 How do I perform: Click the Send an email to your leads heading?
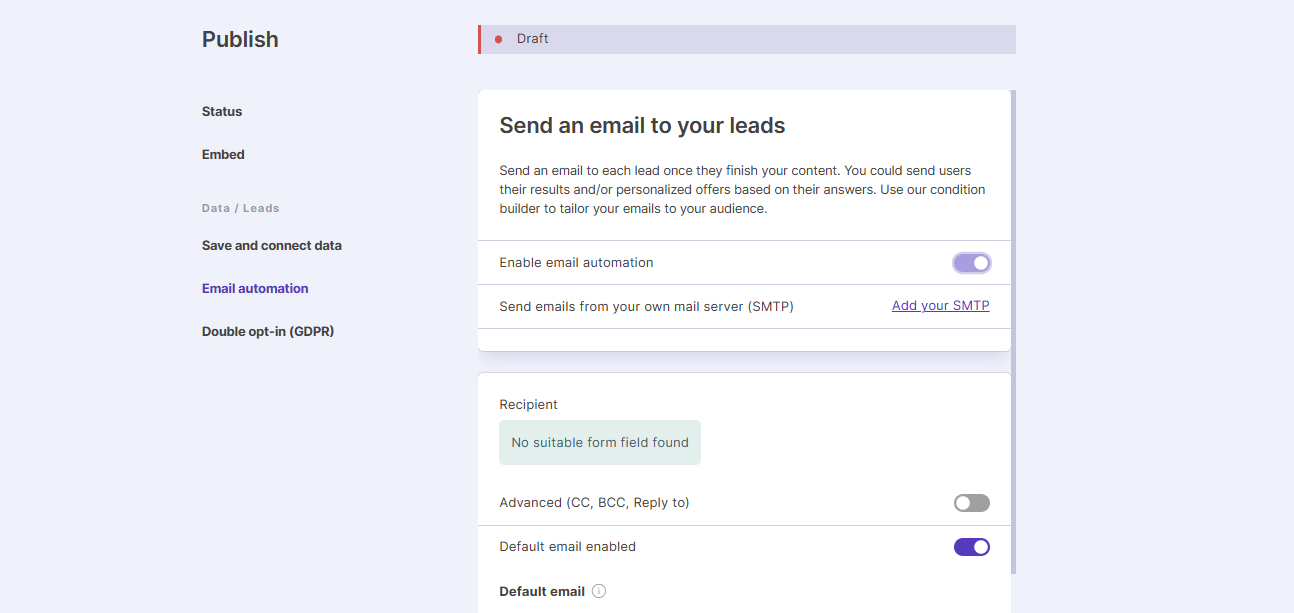click(x=642, y=125)
